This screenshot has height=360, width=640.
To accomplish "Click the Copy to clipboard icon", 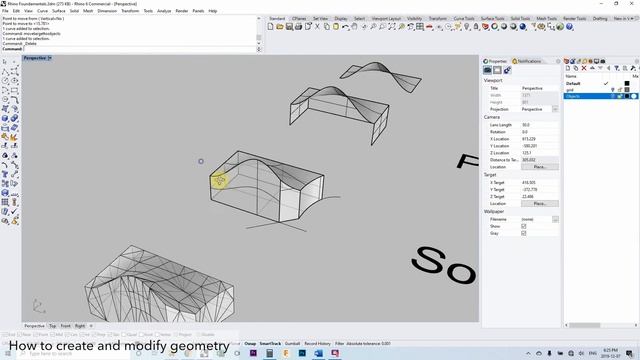I will click(x=327, y=27).
